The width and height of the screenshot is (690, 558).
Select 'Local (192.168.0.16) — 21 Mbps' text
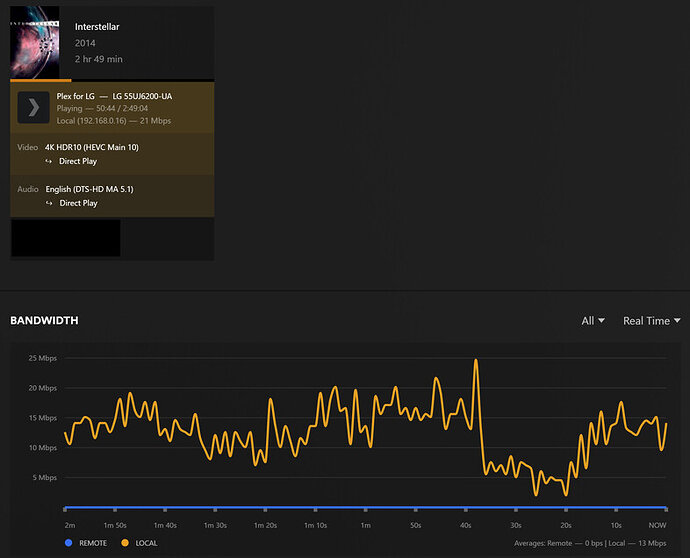[x=114, y=121]
